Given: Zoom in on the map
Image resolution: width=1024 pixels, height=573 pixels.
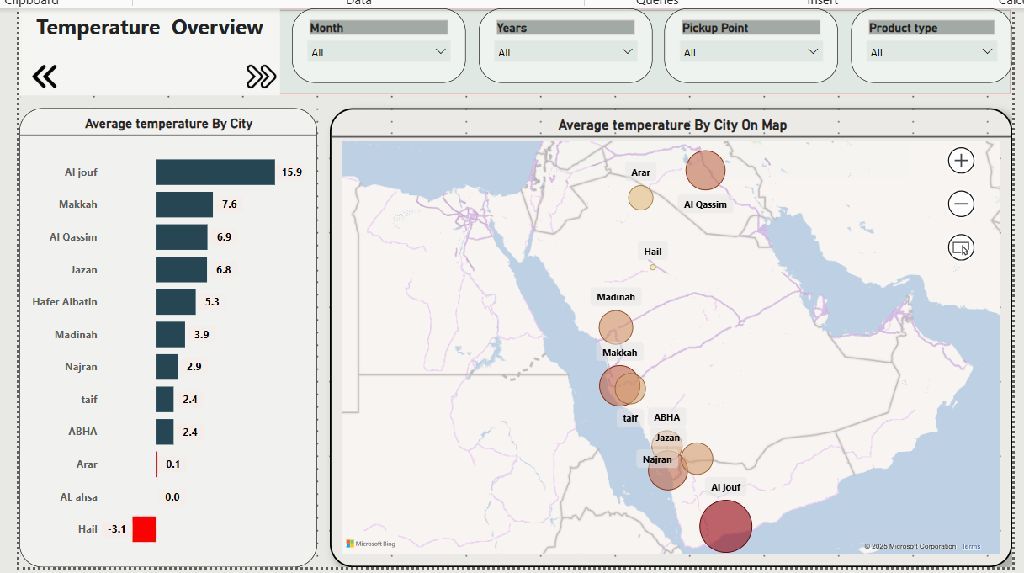Looking at the screenshot, I should (960, 160).
